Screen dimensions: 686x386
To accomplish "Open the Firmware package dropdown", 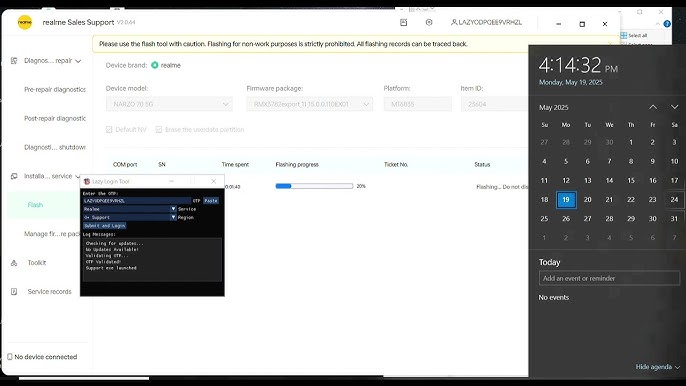I will point(310,104).
